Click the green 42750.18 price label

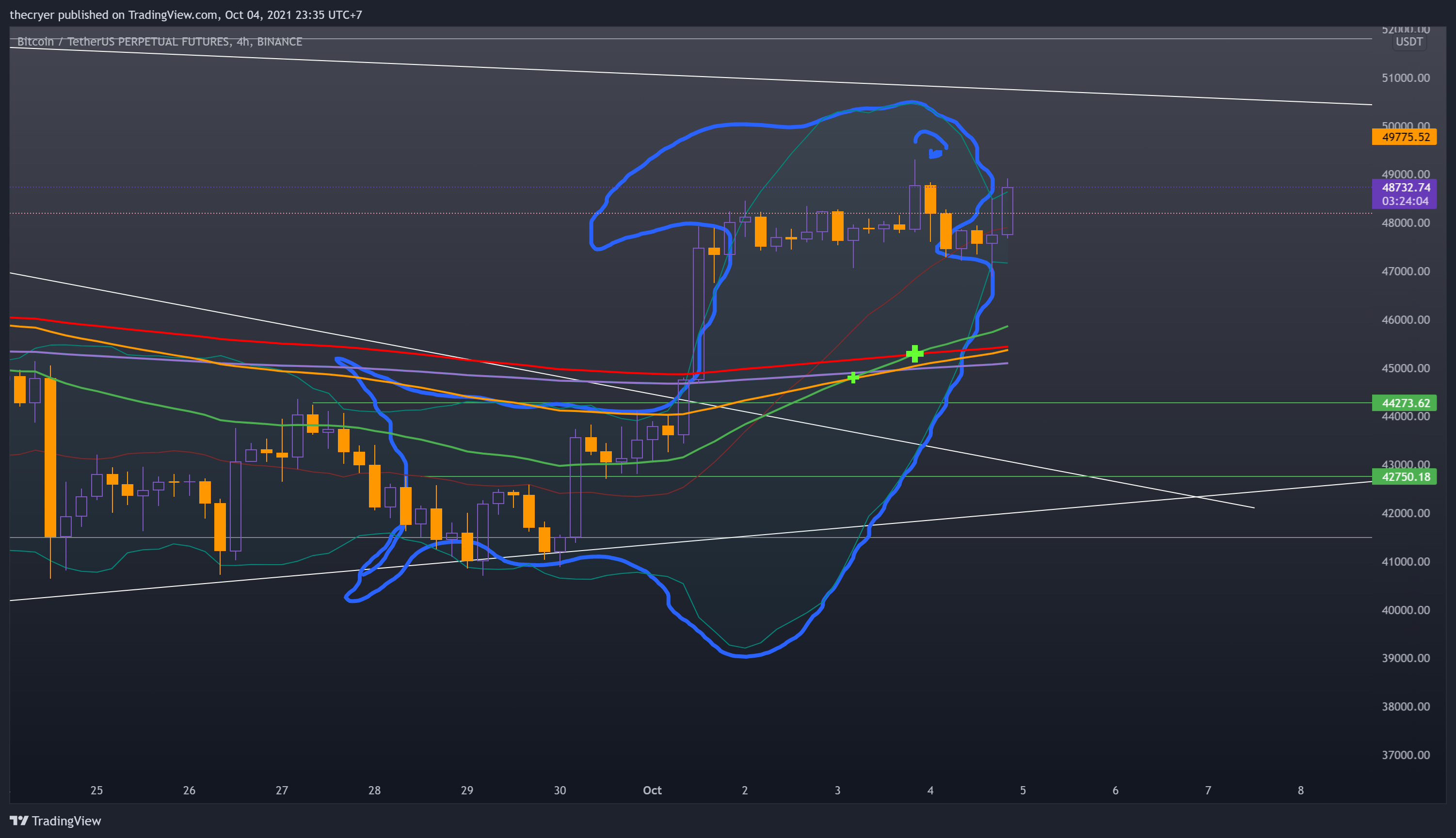(x=1404, y=476)
